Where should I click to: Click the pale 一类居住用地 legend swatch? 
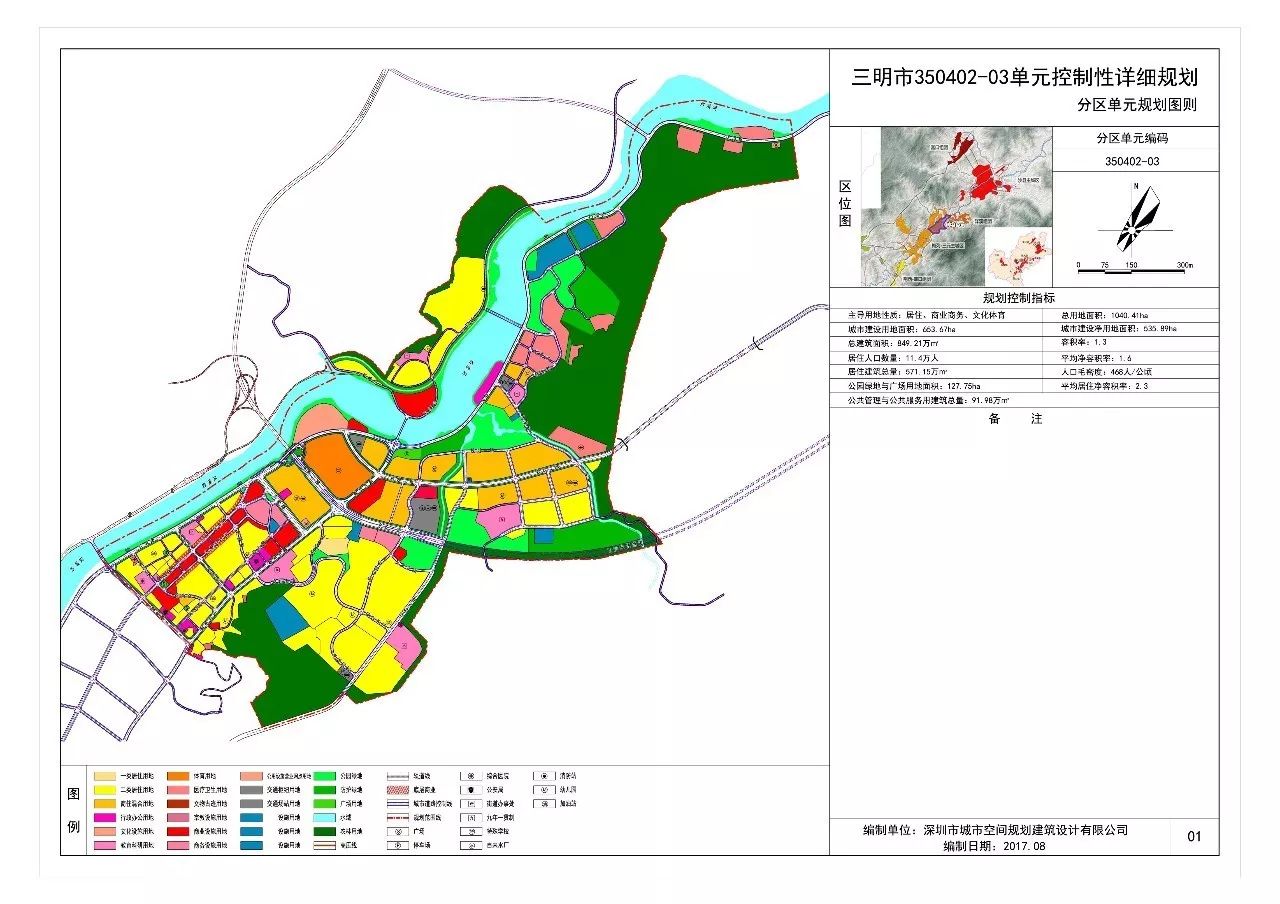104,775
